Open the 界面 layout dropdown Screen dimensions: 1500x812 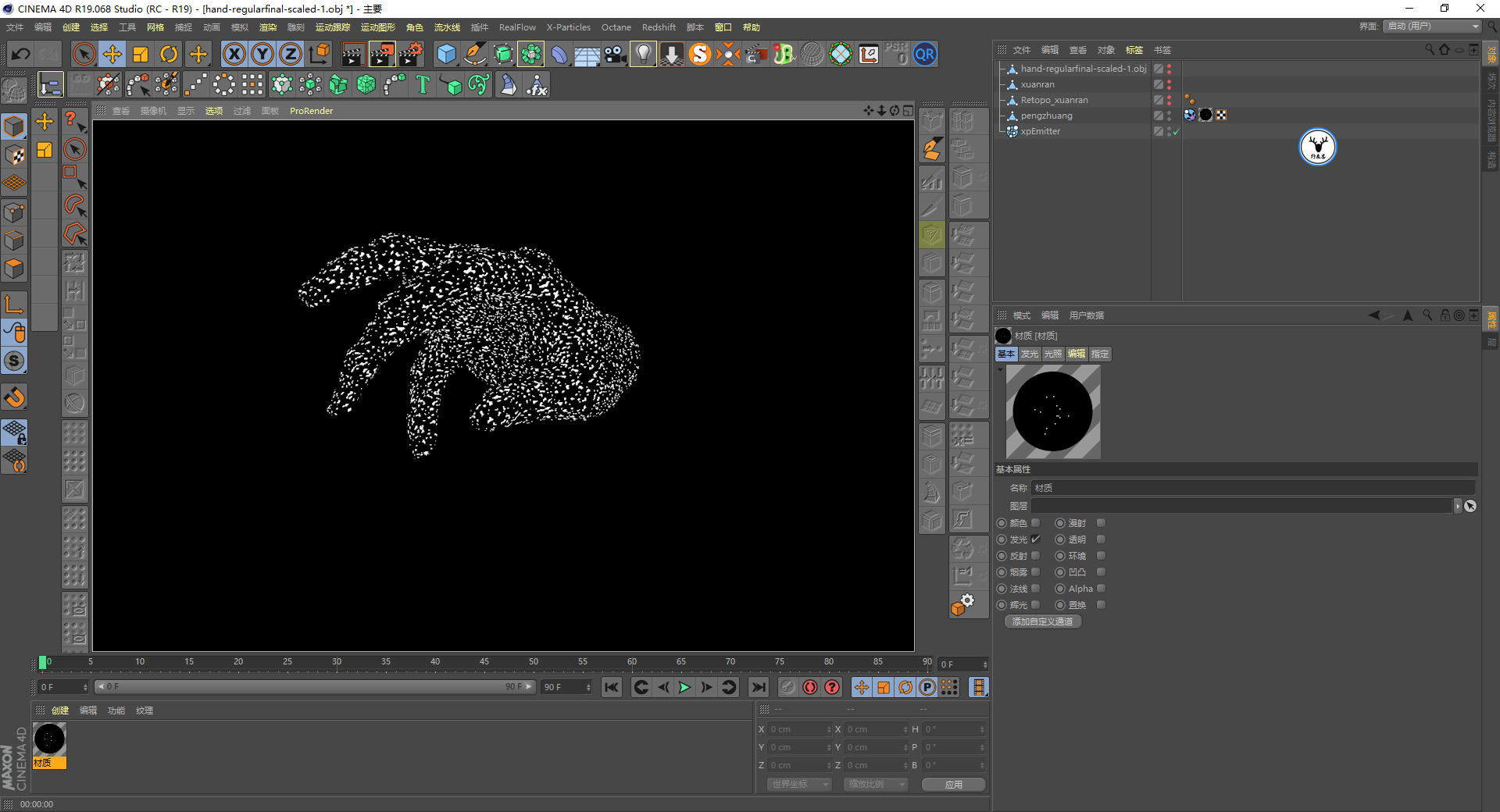click(x=1433, y=27)
